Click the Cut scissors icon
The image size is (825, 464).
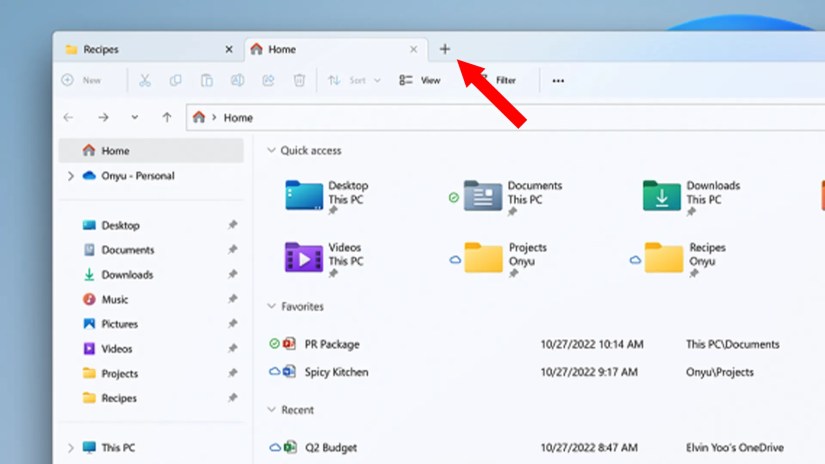(x=145, y=80)
